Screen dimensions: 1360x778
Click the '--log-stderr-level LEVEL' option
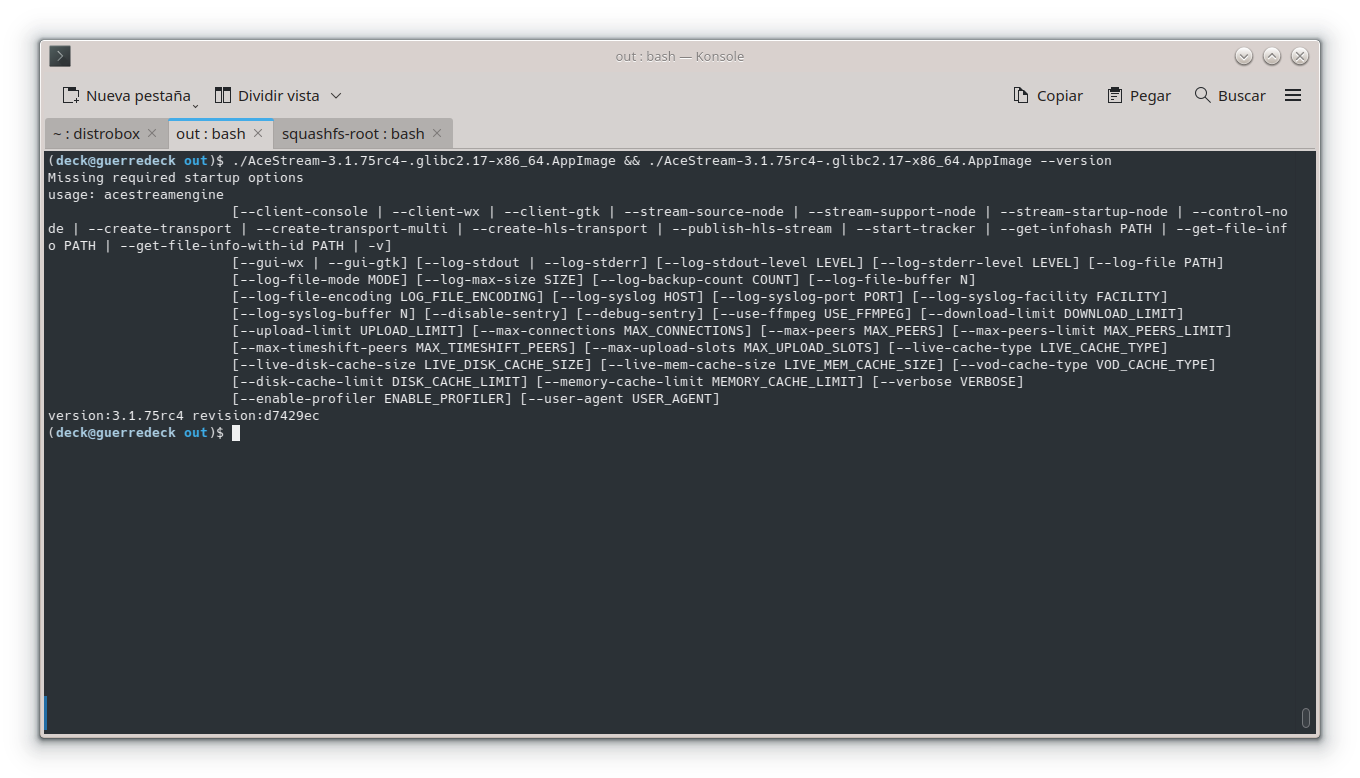976,263
